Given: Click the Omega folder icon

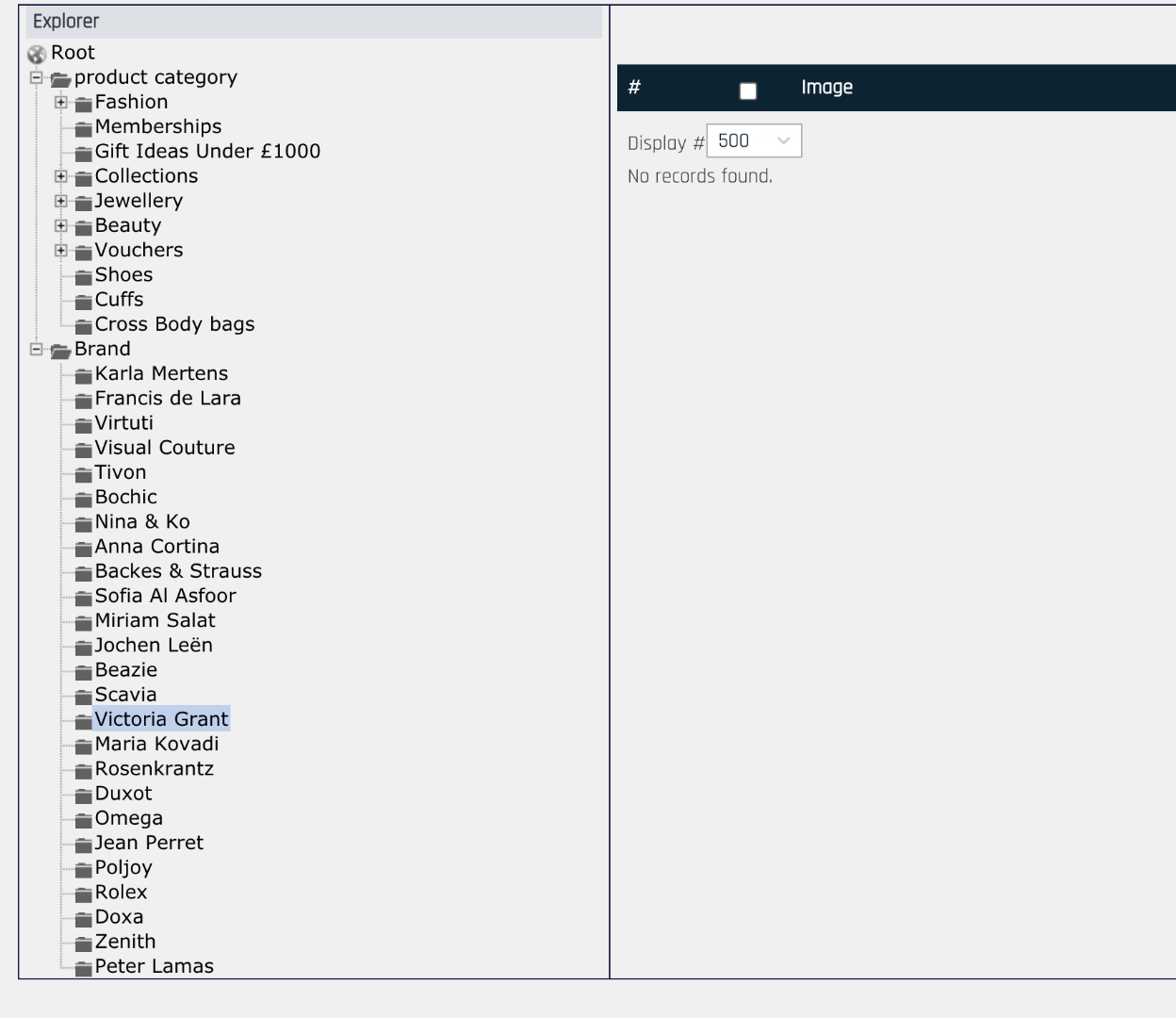Looking at the screenshot, I should [84, 820].
